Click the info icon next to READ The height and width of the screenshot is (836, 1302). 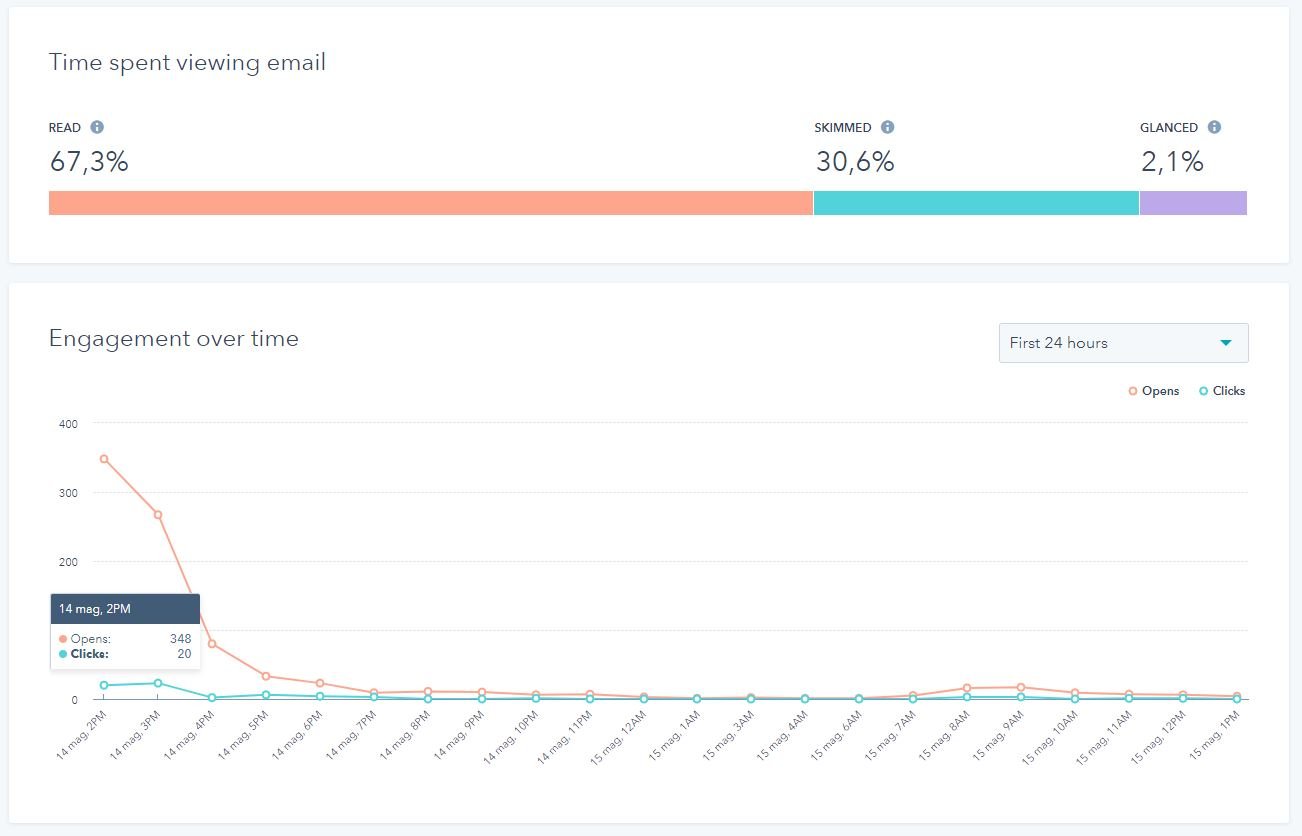pyautogui.click(x=97, y=127)
